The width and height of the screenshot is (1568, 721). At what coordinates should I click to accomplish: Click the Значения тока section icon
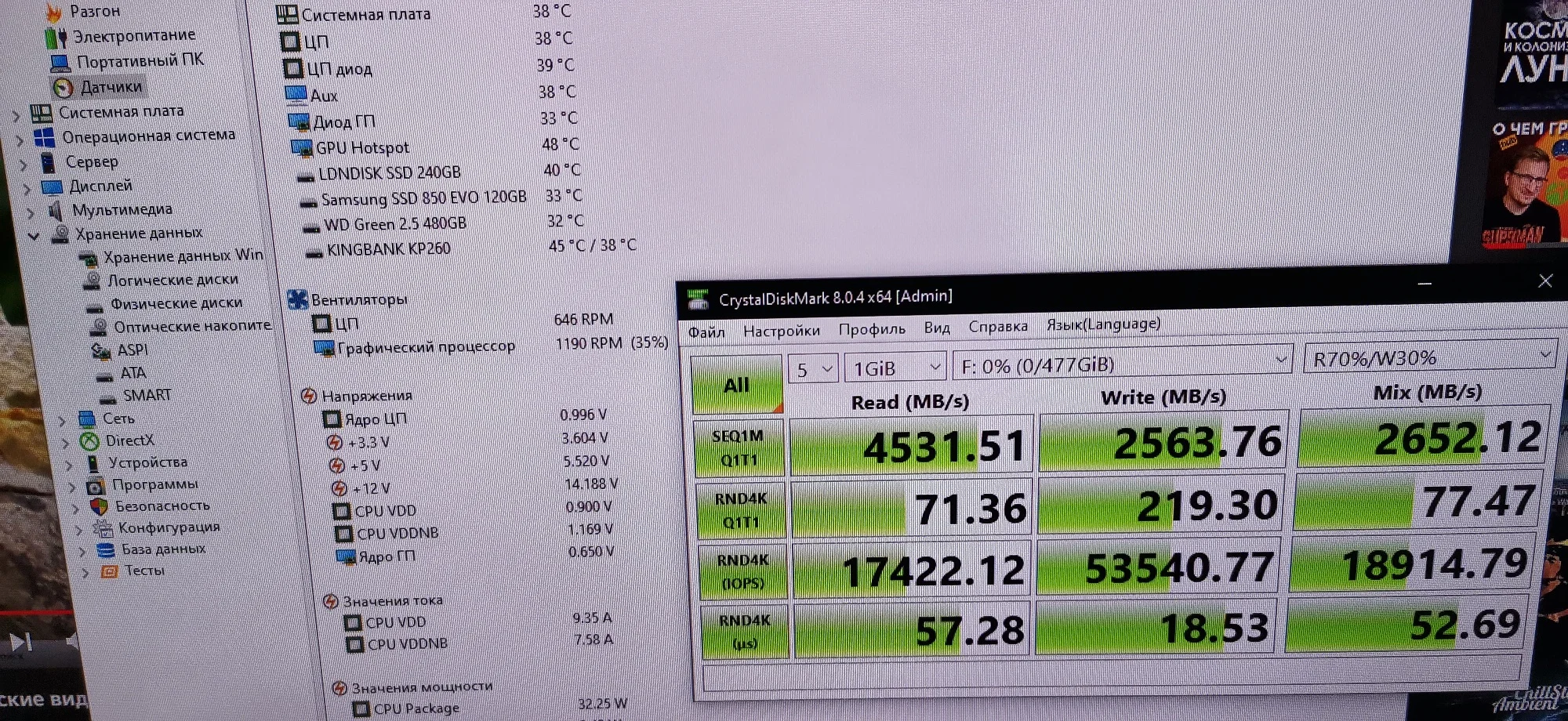tap(331, 602)
